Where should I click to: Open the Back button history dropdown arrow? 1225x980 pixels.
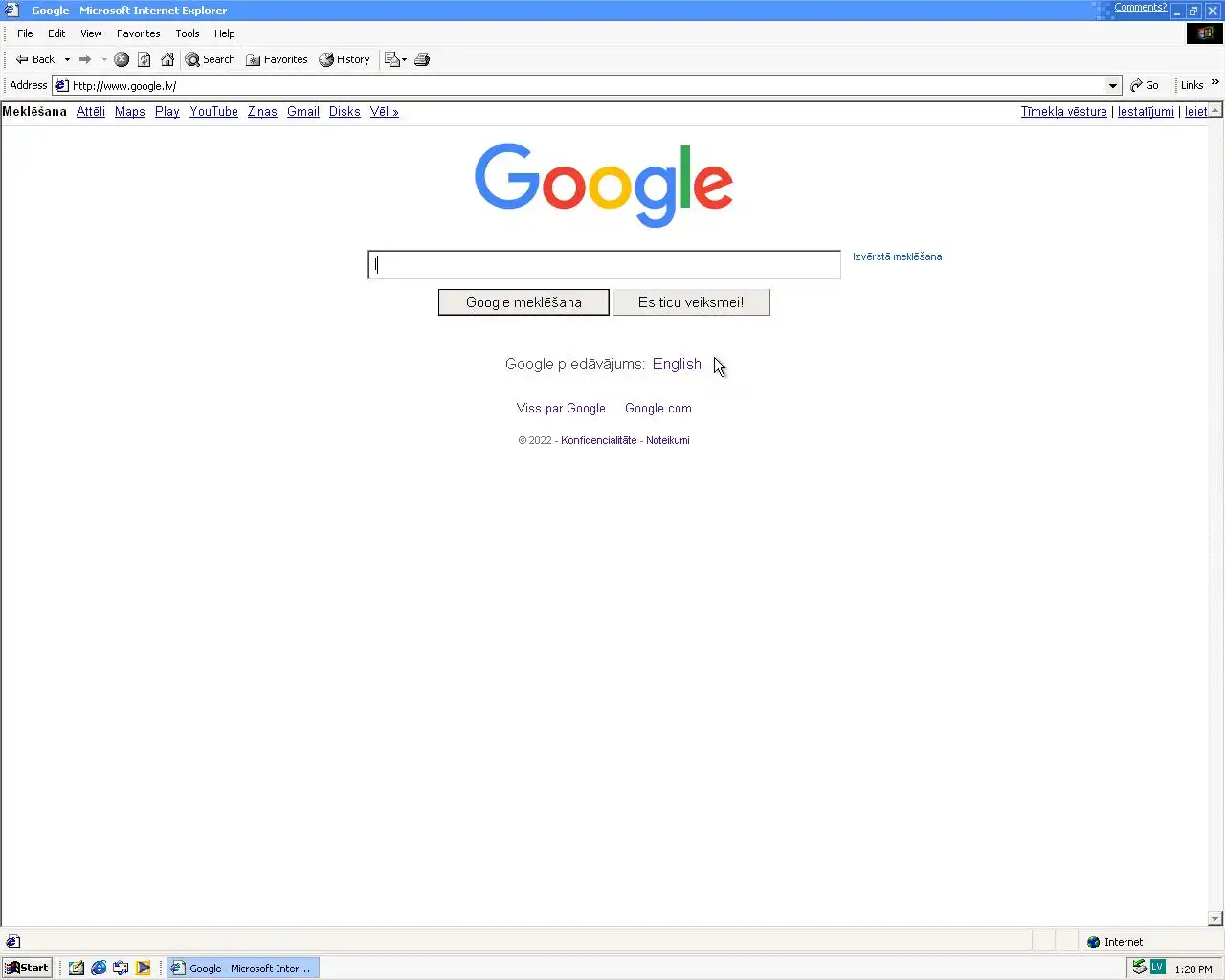[67, 59]
